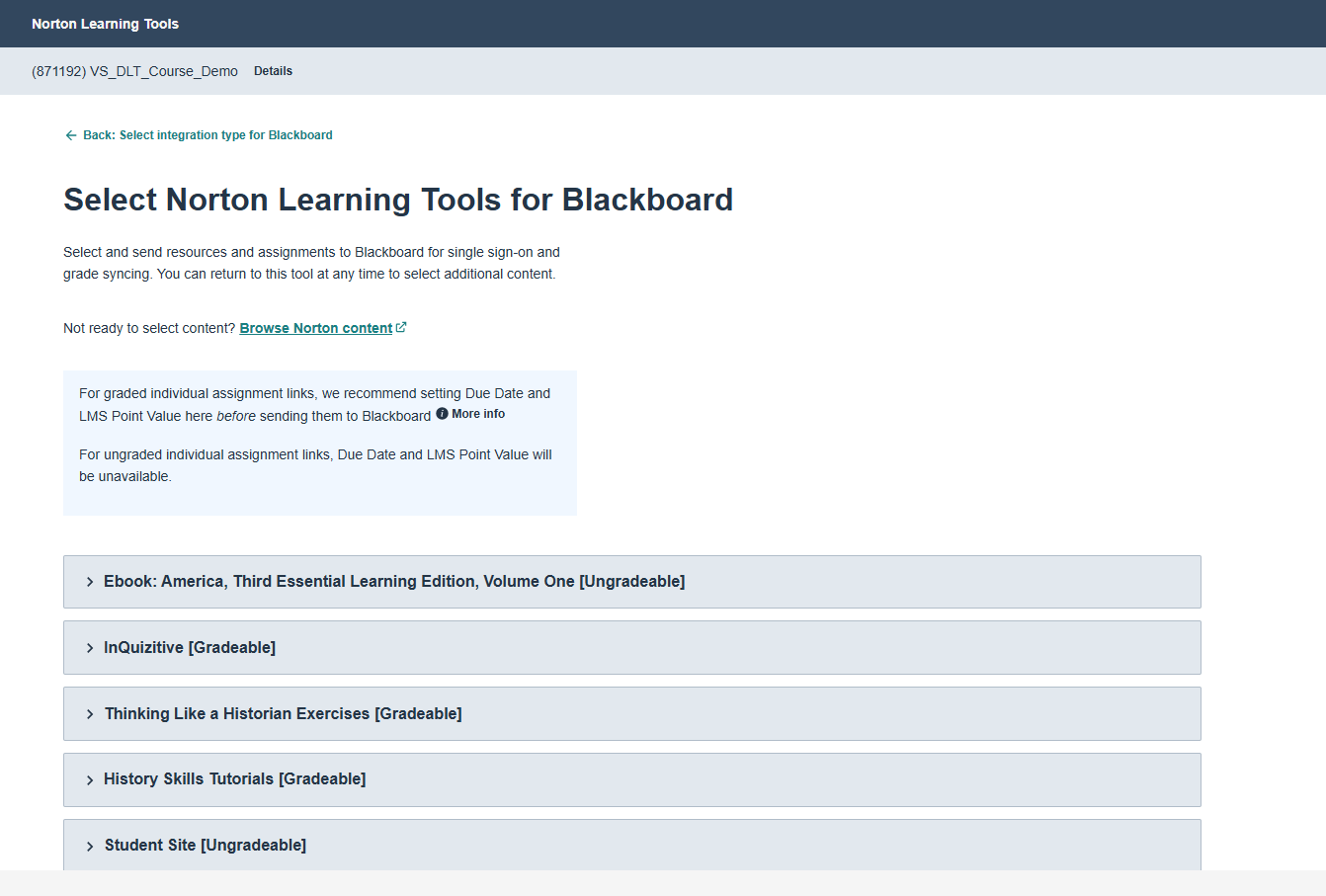Expand the InQuizitive [Gradeable] section

[190, 647]
